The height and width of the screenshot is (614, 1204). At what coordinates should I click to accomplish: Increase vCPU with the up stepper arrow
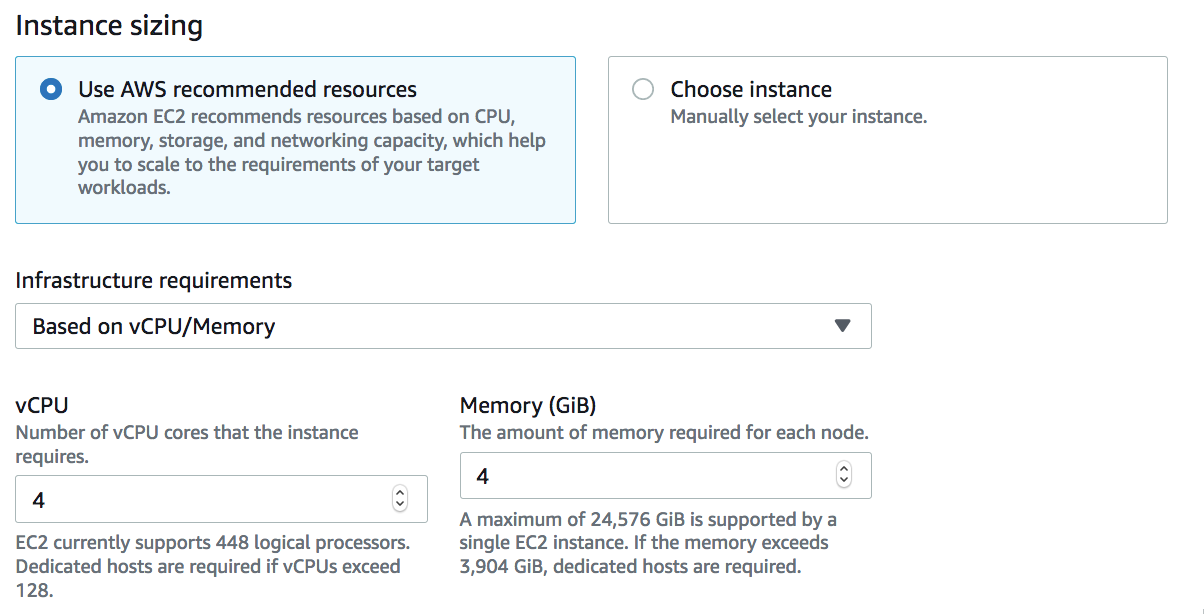tap(400, 493)
